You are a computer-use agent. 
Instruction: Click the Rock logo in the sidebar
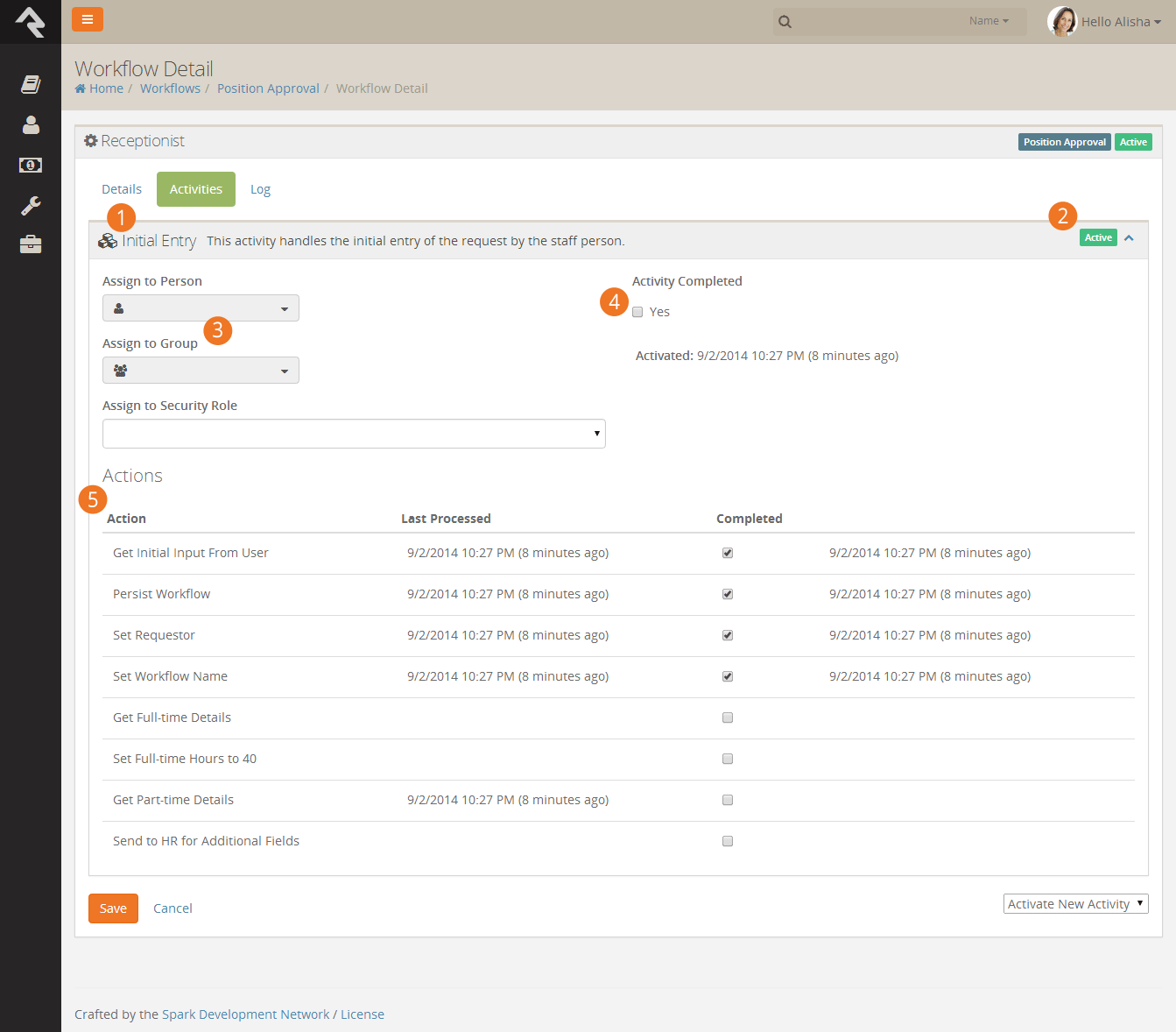(x=31, y=22)
